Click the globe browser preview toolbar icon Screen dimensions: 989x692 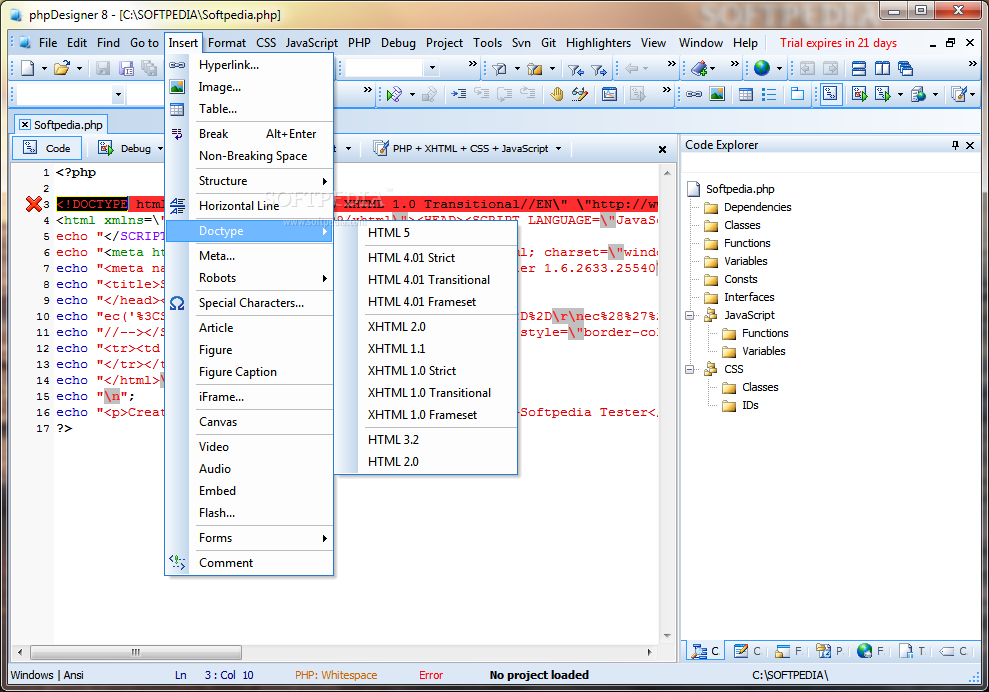click(761, 68)
